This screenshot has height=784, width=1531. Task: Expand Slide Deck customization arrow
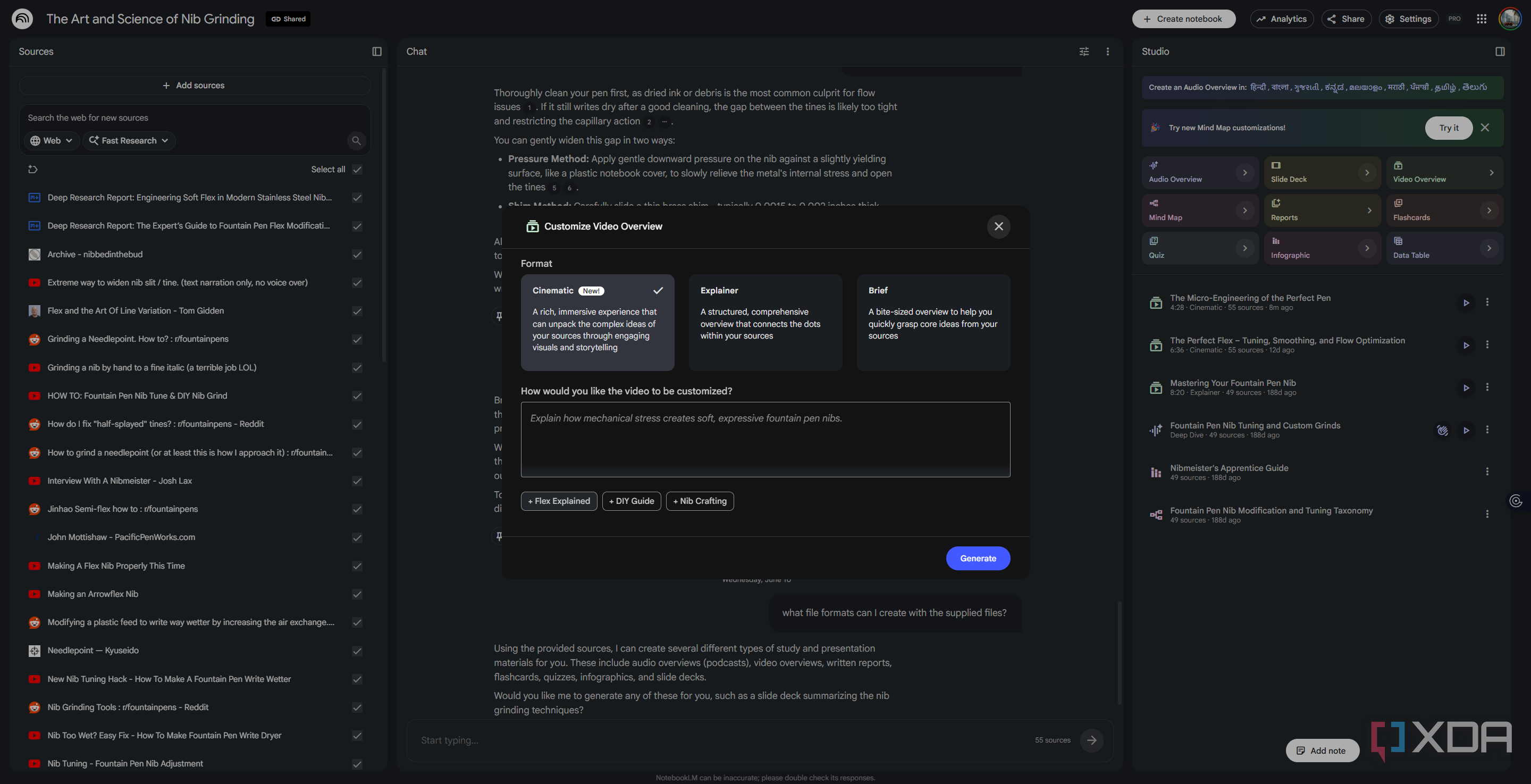(x=1367, y=173)
